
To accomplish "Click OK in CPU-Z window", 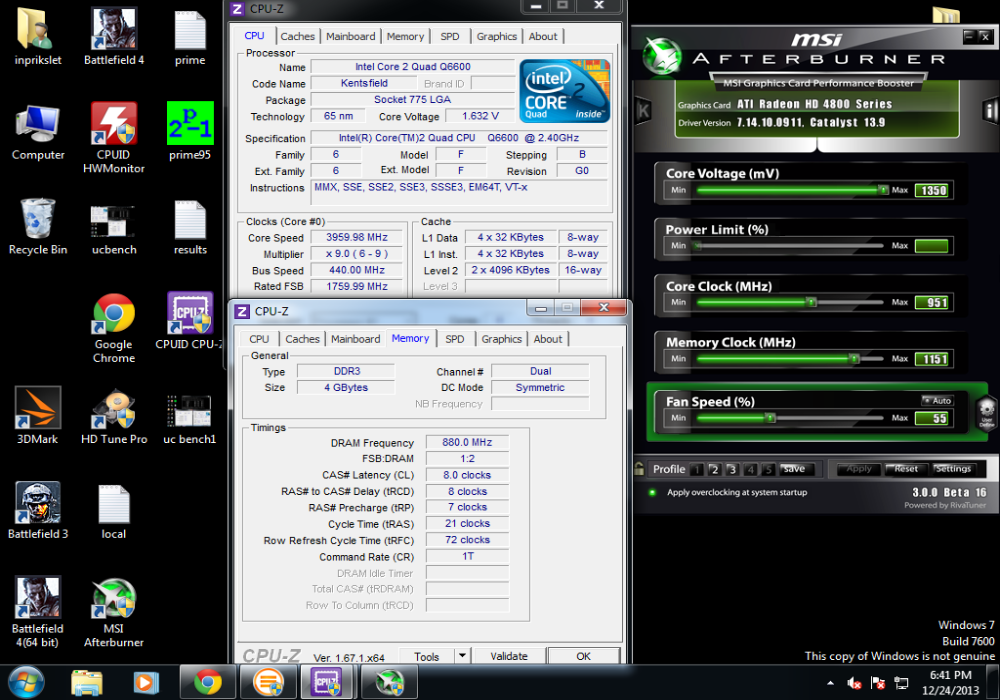I will point(584,656).
